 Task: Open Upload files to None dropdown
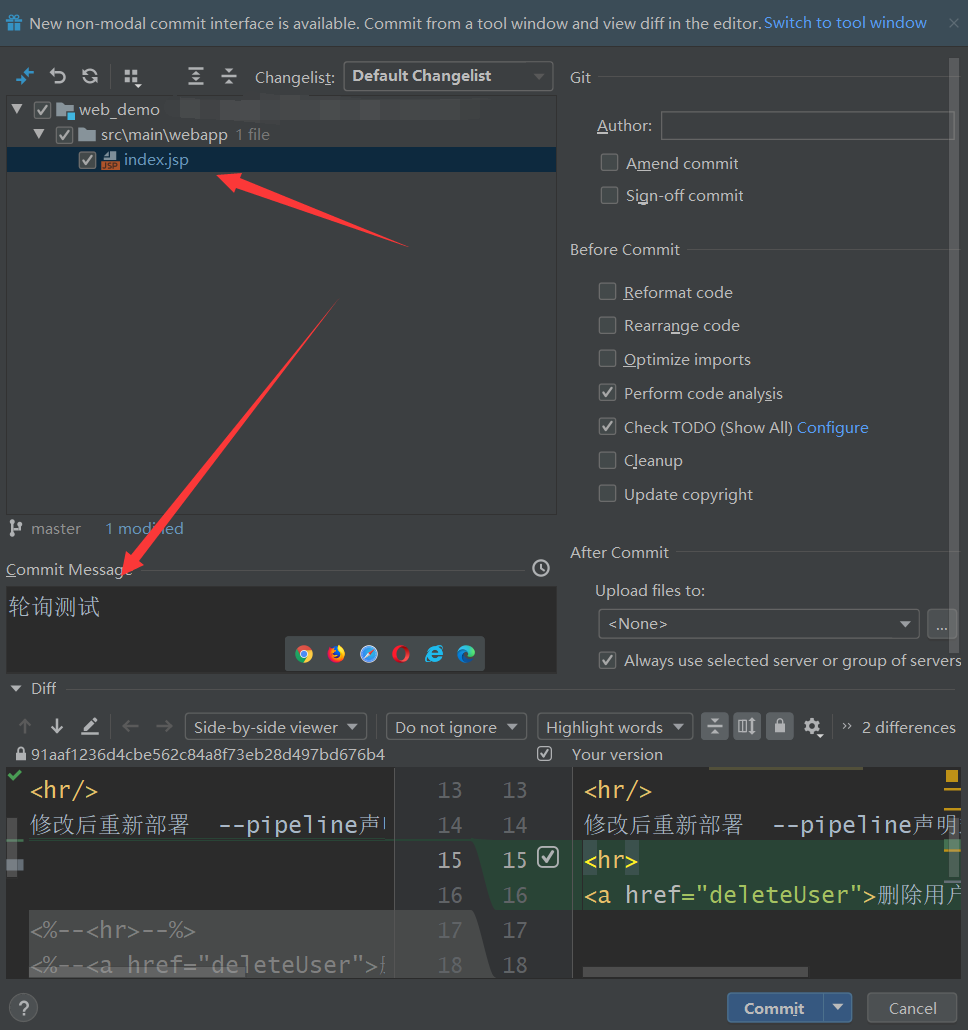click(x=759, y=623)
